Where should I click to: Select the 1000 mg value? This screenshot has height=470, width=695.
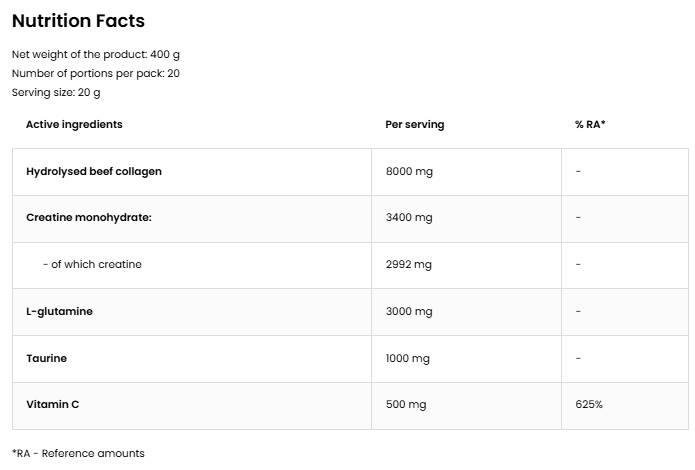407,358
